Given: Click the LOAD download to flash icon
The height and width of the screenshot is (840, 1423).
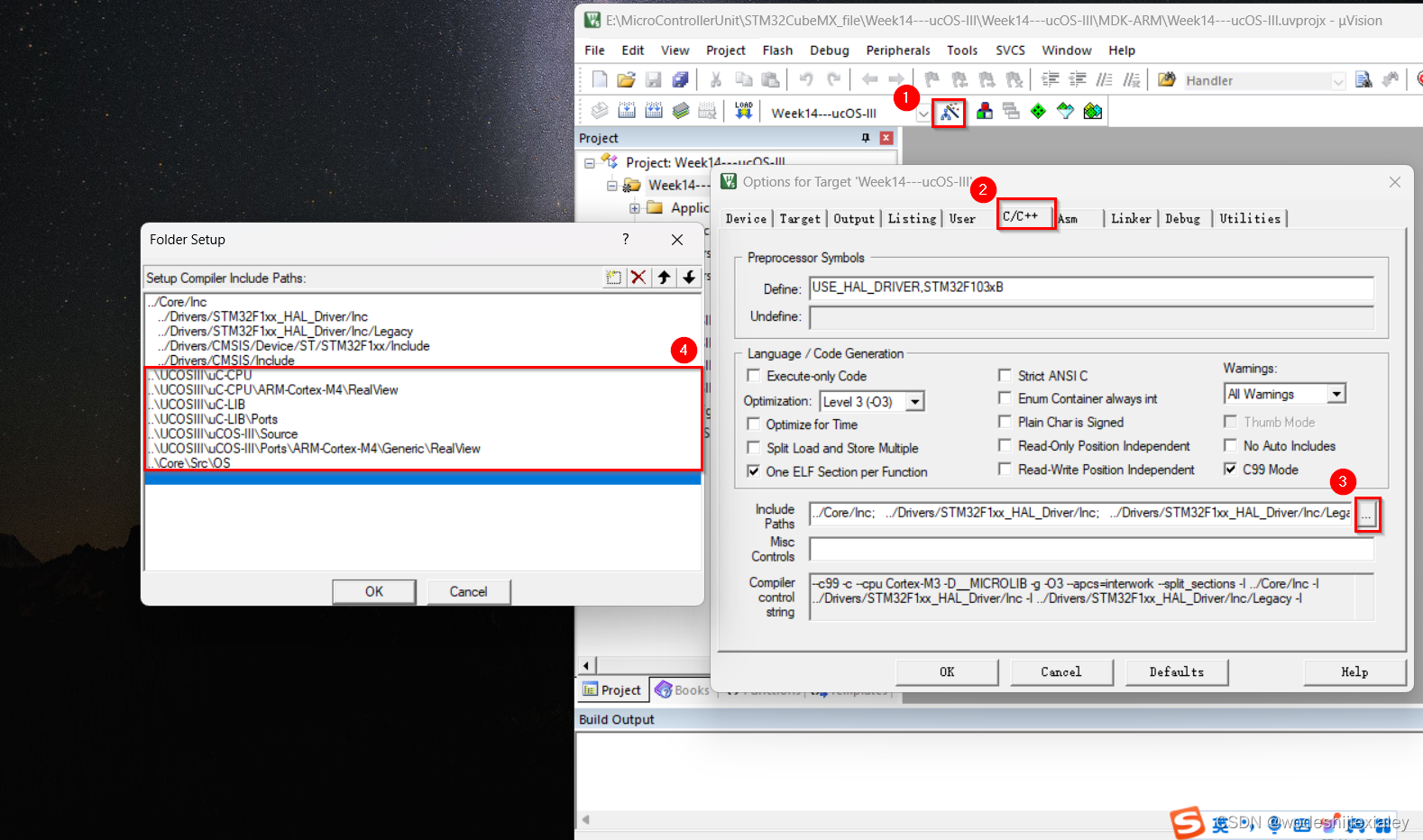Looking at the screenshot, I should click(x=743, y=111).
